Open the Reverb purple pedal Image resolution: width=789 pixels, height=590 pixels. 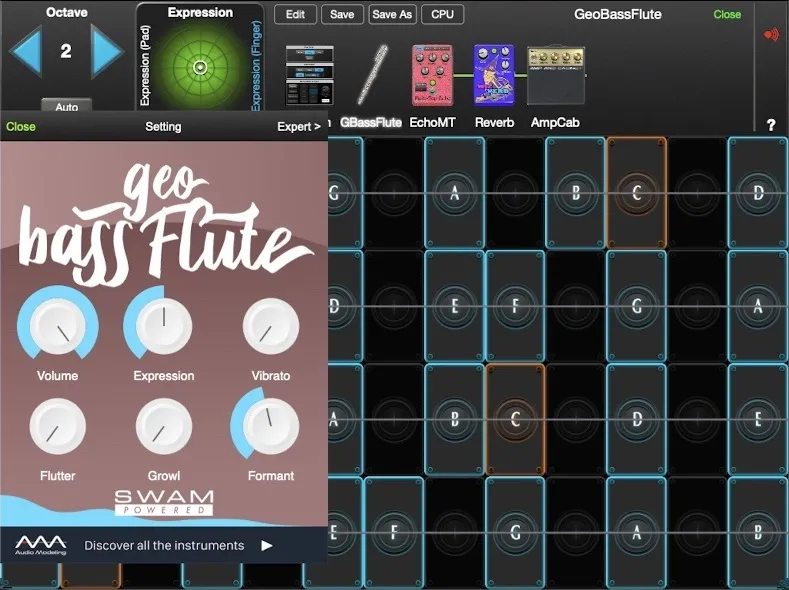tap(494, 75)
